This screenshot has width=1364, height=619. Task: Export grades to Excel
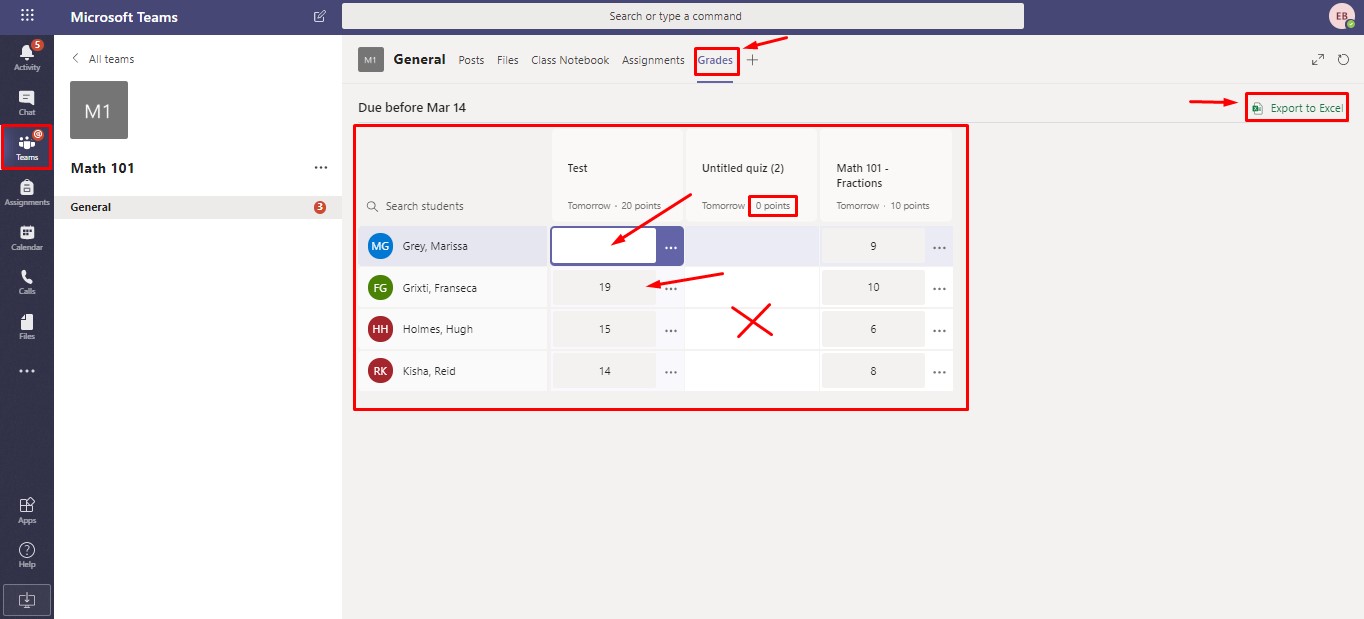[1297, 108]
